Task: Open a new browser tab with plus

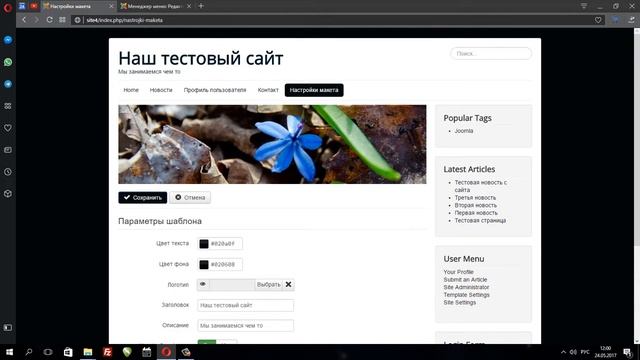Action: 201,6
